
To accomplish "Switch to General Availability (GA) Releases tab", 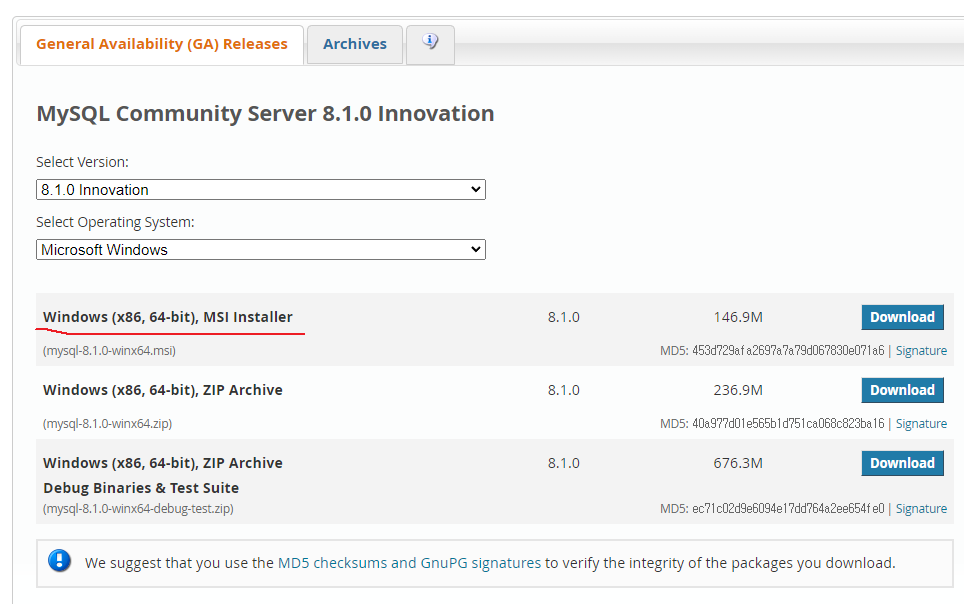I will [x=162, y=44].
